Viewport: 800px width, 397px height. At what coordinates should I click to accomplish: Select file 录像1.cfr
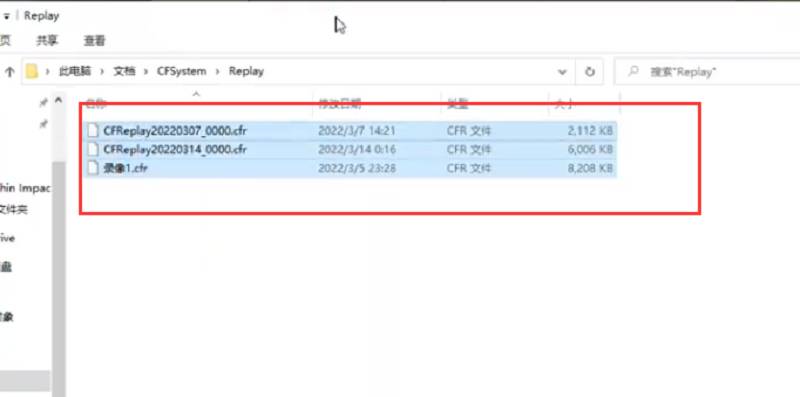point(126,168)
